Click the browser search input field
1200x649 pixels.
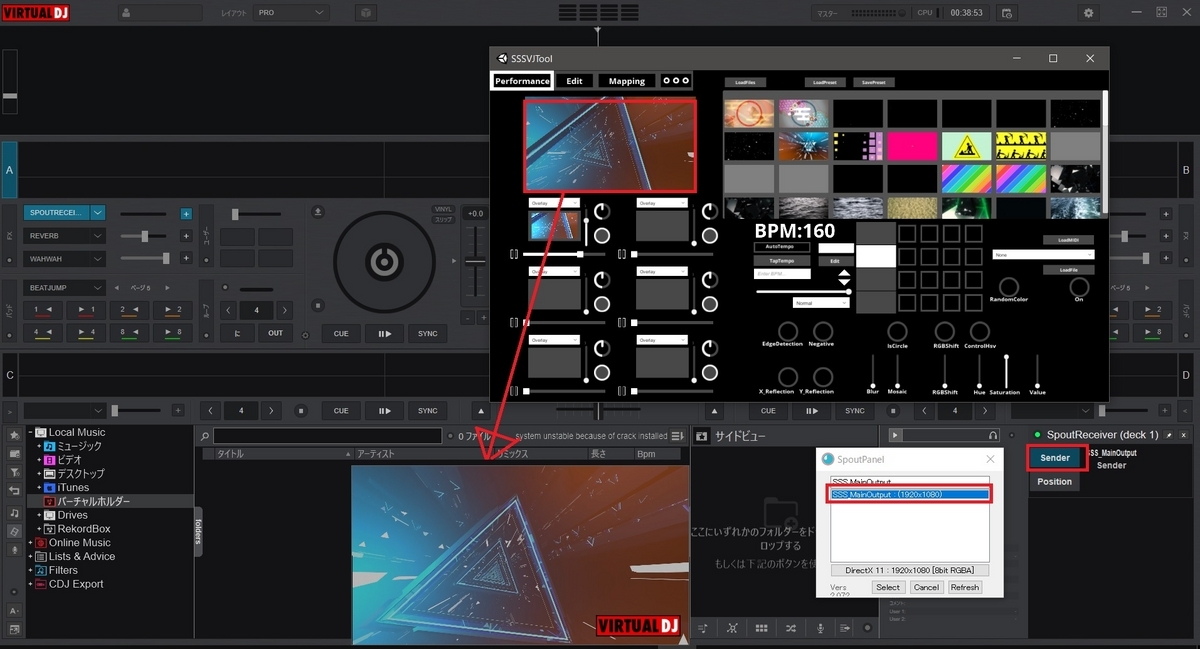(x=327, y=437)
